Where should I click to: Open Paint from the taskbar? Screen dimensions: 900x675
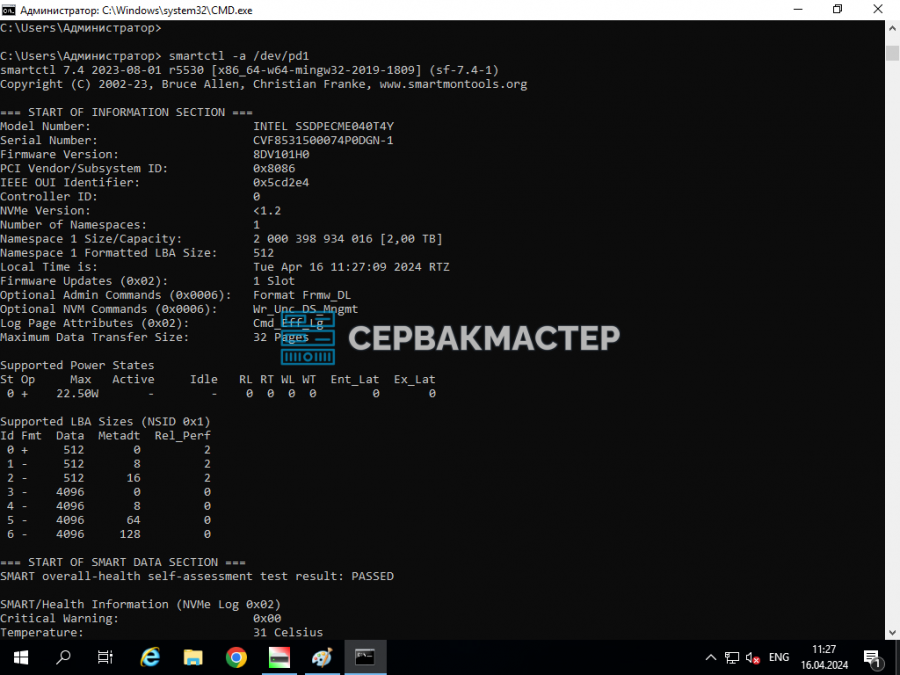(x=322, y=657)
